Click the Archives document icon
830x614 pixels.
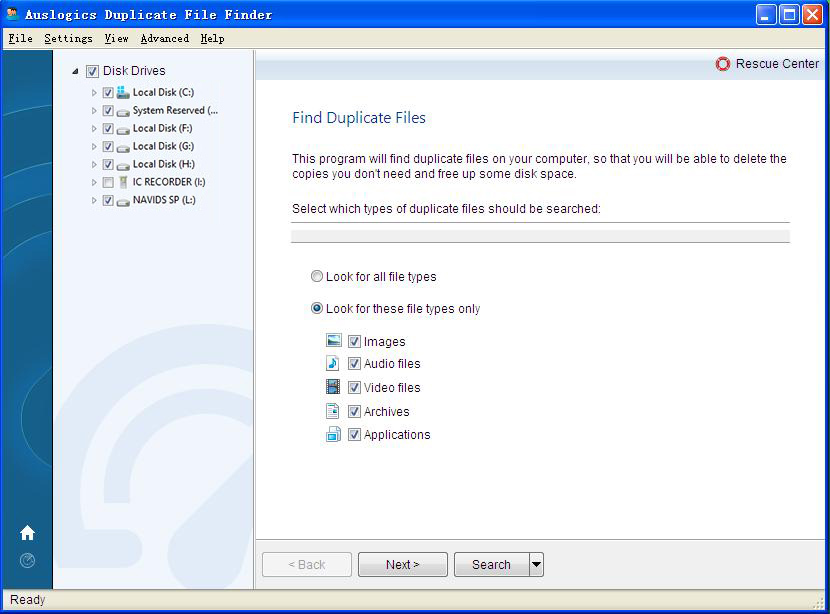pyautogui.click(x=332, y=411)
